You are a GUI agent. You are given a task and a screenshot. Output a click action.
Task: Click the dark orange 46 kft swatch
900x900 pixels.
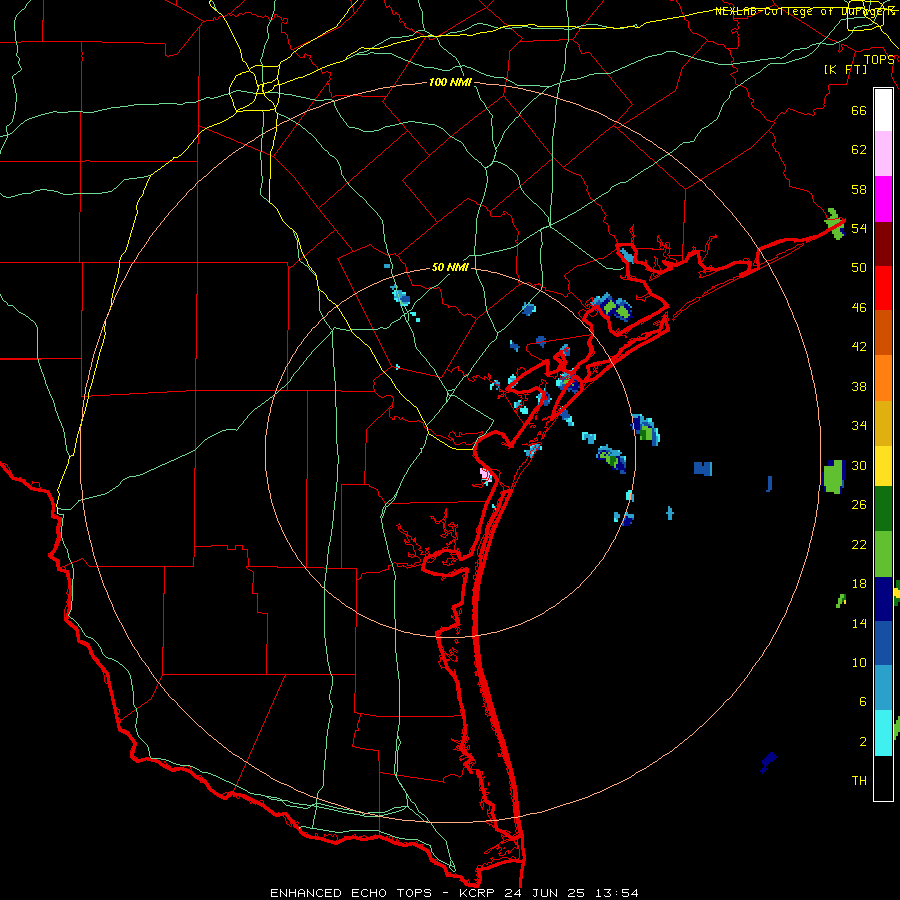[x=883, y=333]
